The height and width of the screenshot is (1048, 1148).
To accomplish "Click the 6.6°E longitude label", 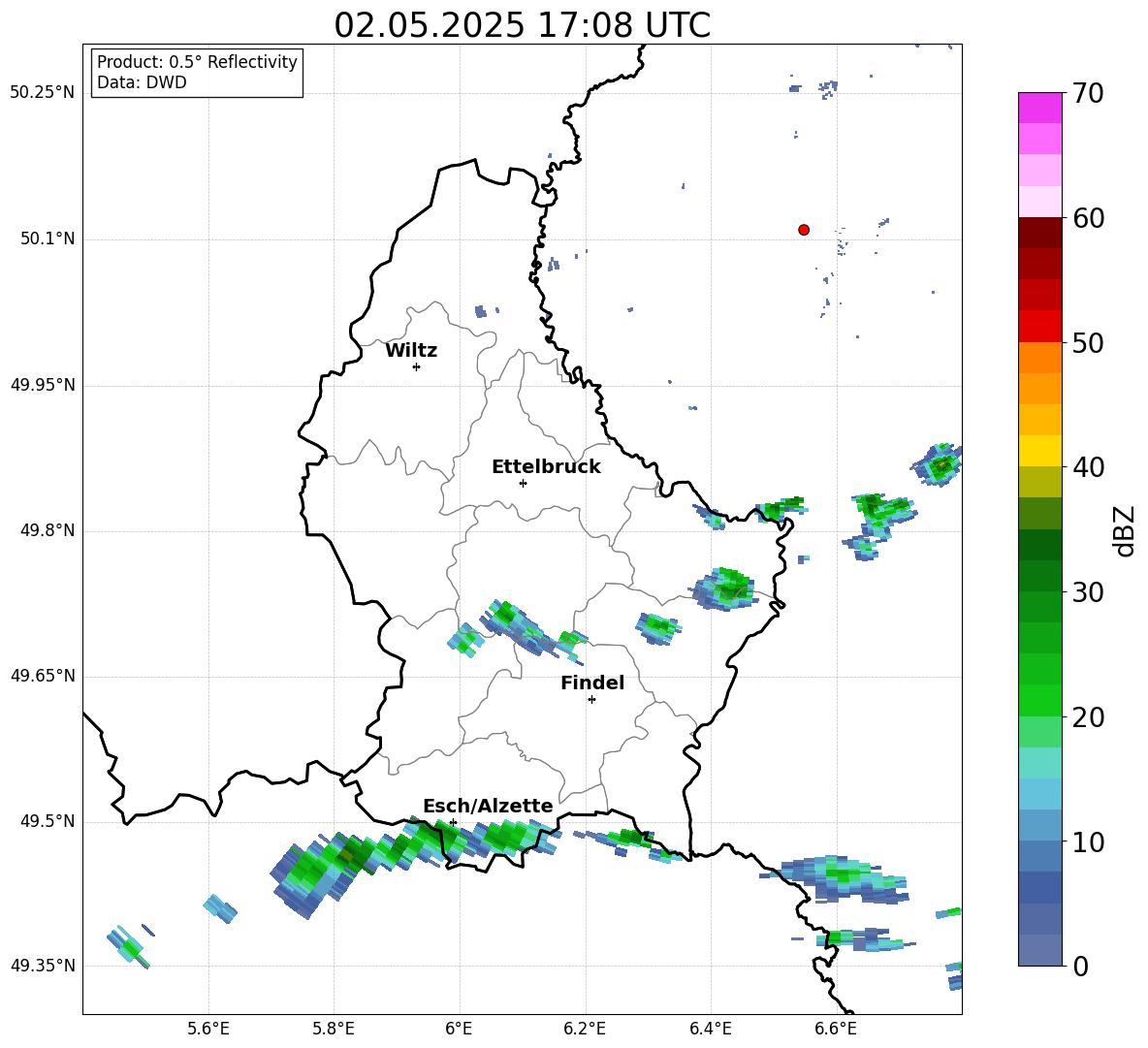I will [836, 1030].
